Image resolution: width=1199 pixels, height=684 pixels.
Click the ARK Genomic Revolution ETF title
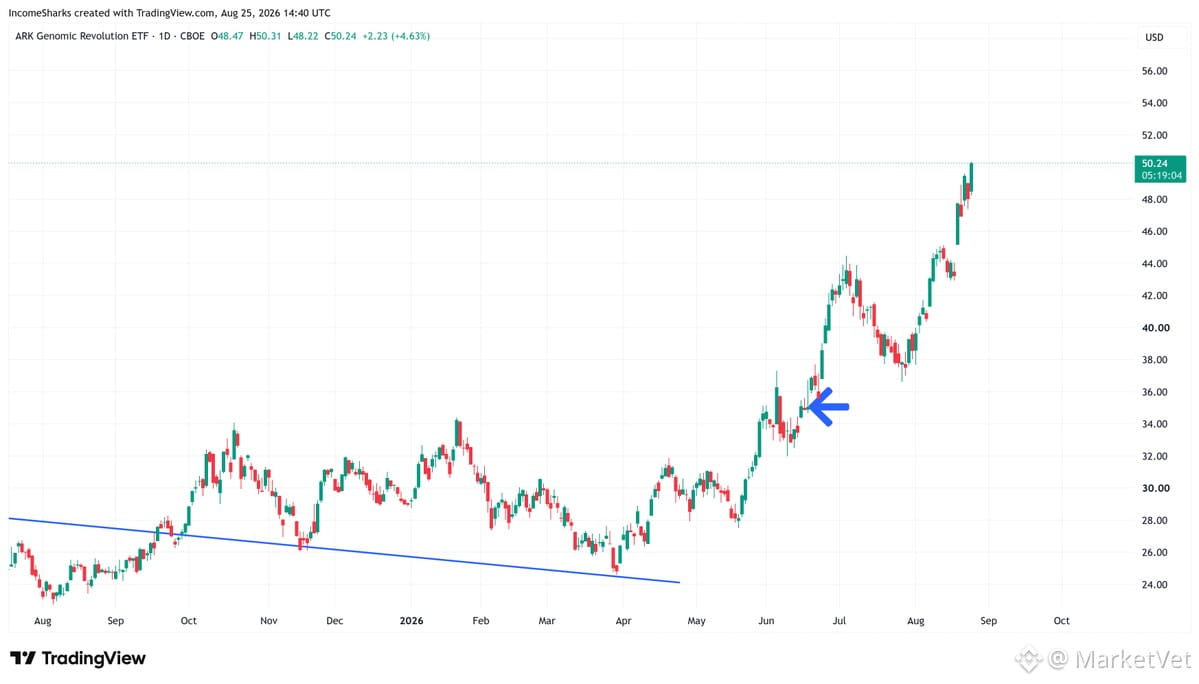tap(82, 36)
